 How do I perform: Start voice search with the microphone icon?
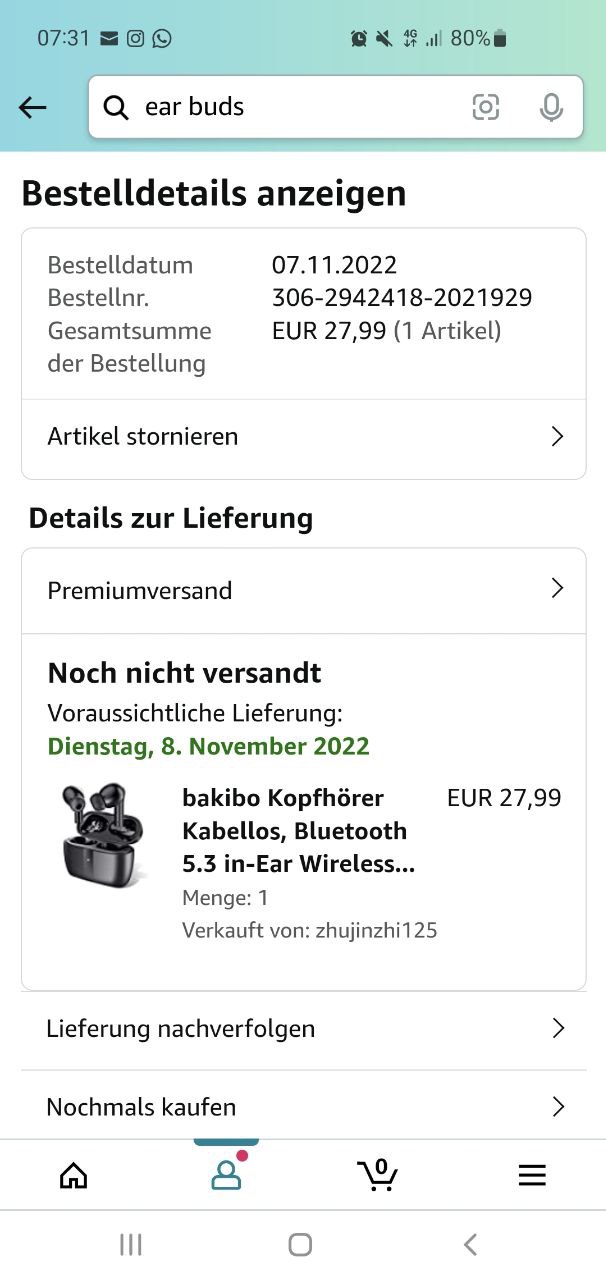click(x=550, y=108)
